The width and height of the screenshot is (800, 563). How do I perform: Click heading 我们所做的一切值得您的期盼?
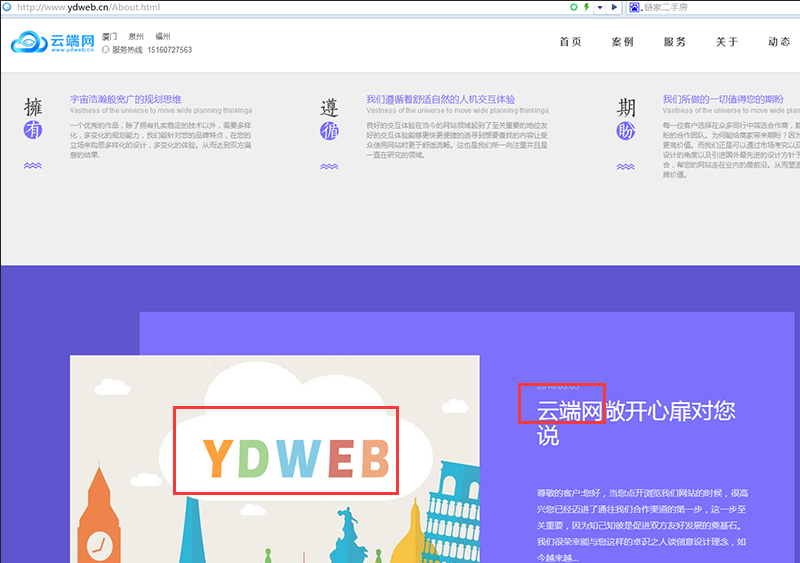click(x=723, y=99)
